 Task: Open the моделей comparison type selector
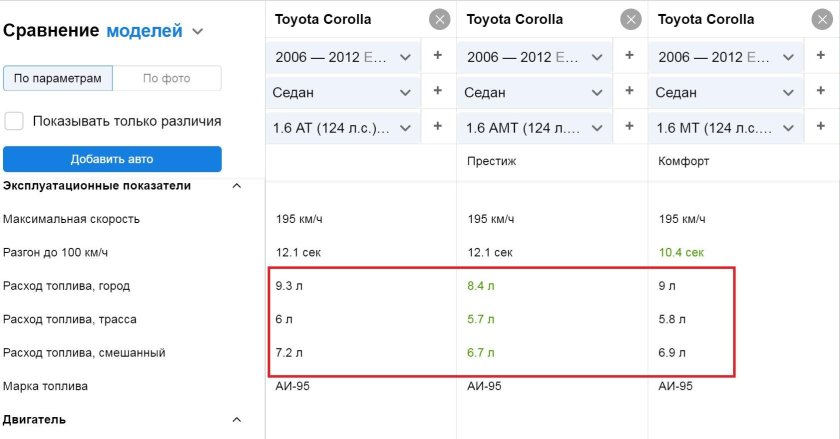(x=155, y=31)
